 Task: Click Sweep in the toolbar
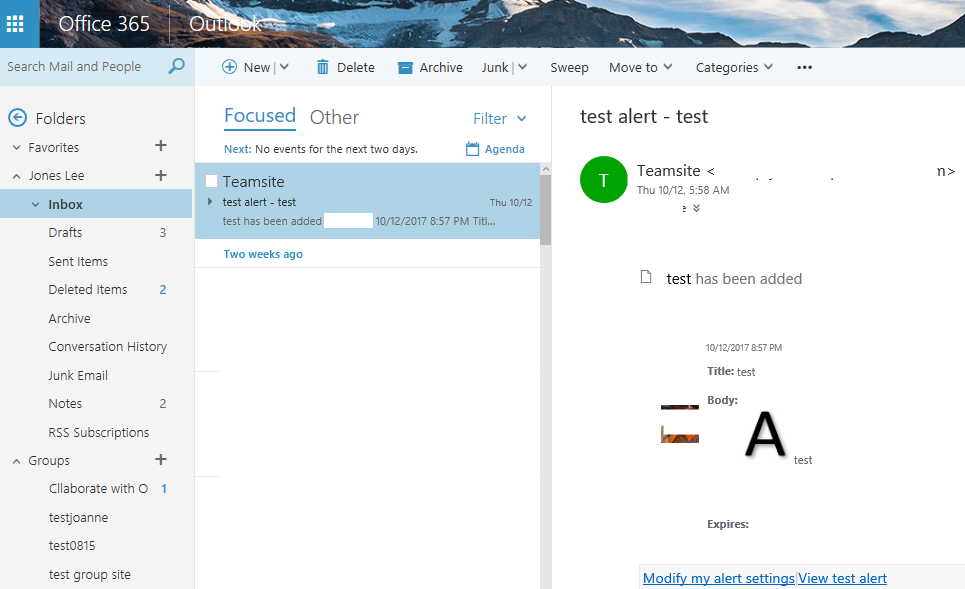coord(569,67)
